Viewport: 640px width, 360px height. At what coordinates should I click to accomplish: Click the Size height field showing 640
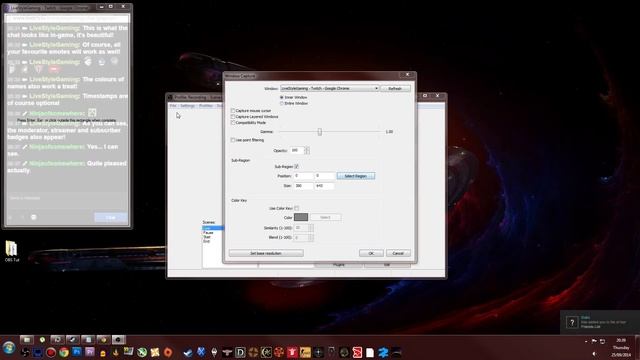324,186
